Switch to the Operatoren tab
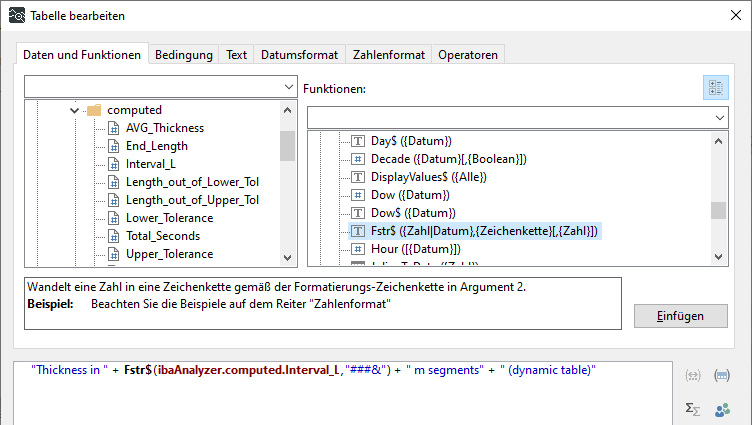 pos(467,55)
